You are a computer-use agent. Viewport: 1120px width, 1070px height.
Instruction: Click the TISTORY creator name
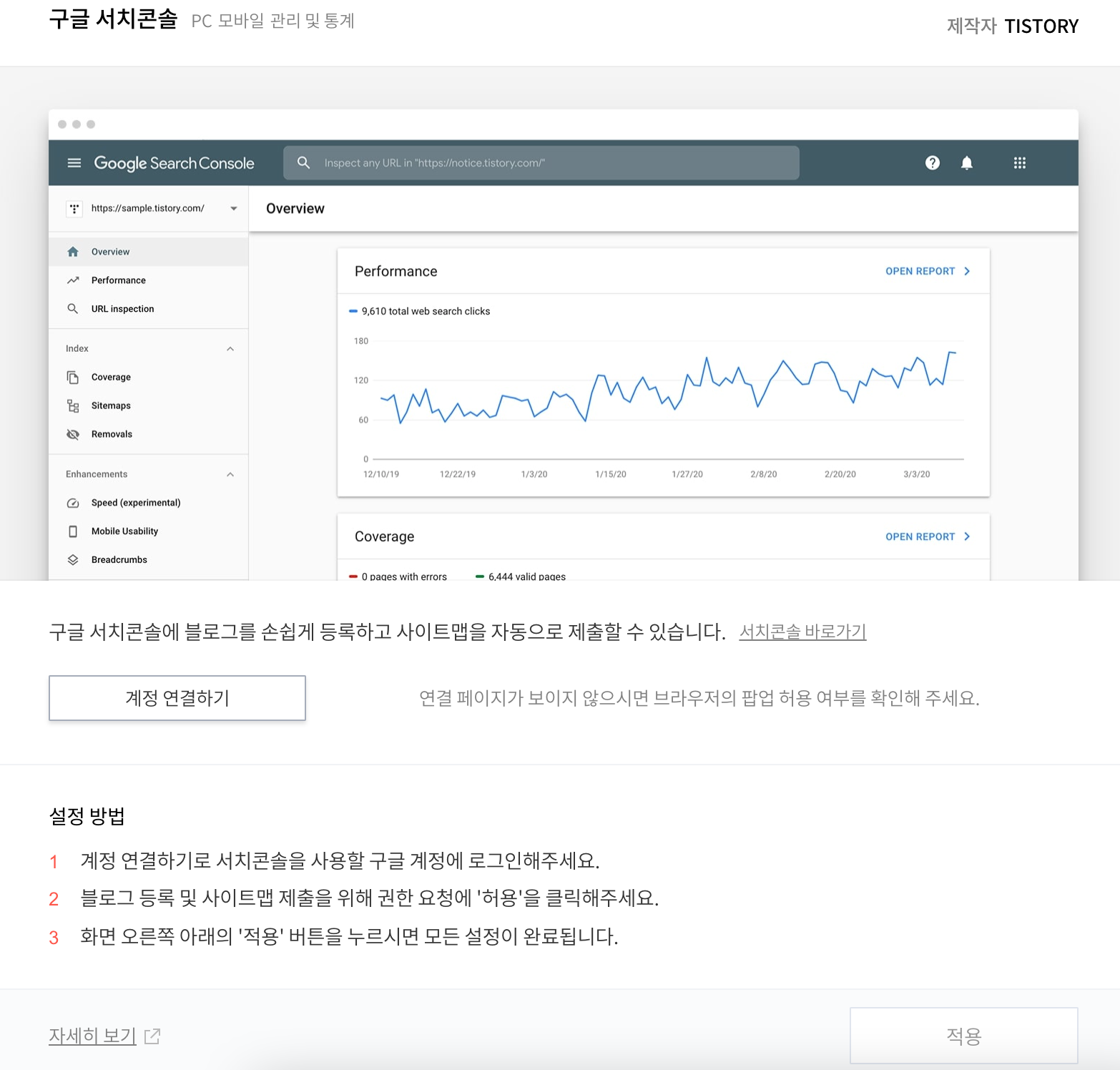(x=1041, y=26)
